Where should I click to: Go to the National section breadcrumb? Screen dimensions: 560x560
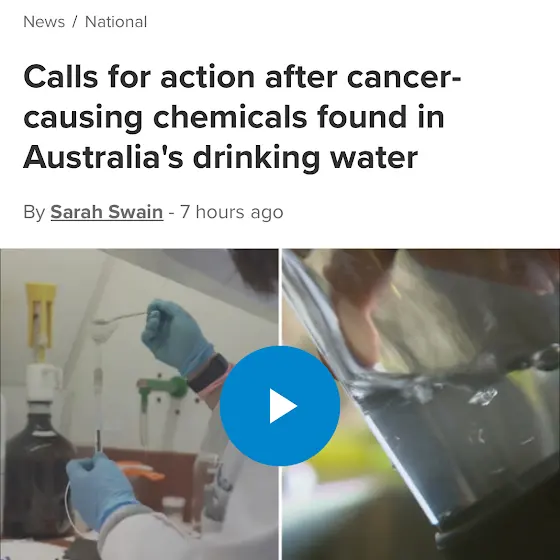point(116,22)
